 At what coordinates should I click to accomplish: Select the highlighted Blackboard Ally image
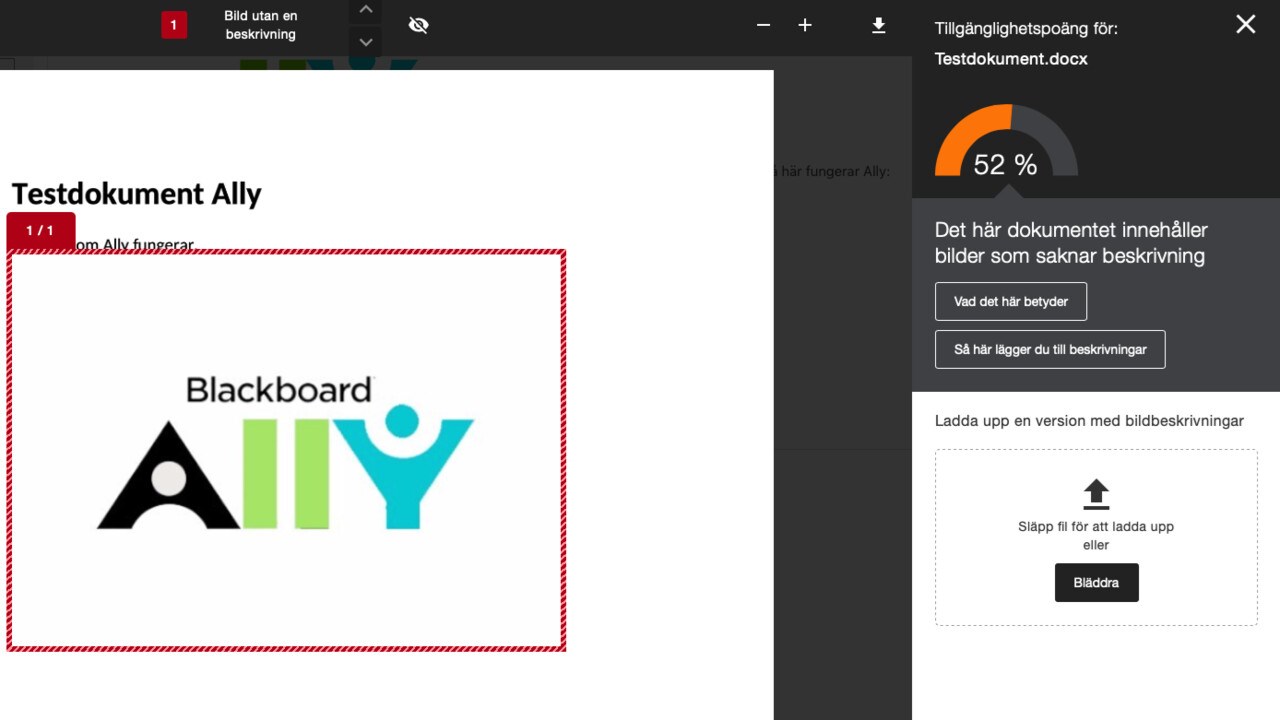pos(286,450)
